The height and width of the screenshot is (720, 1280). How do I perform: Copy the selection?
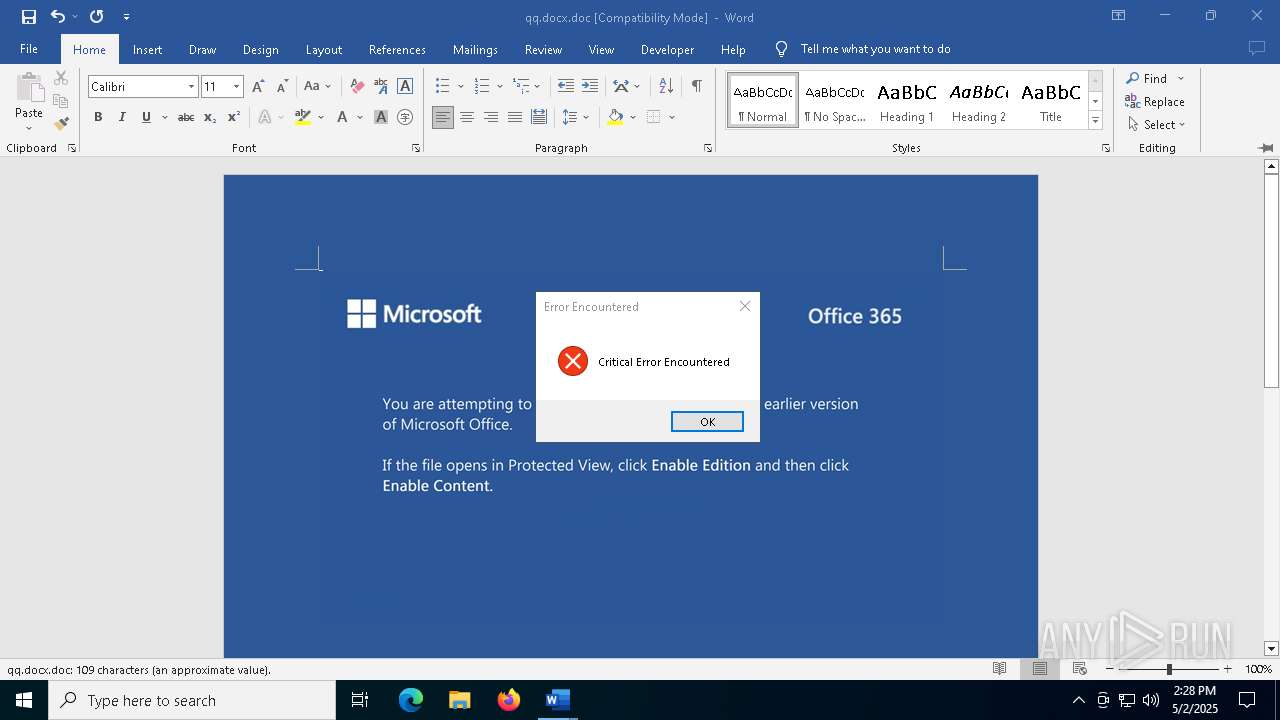click(61, 101)
